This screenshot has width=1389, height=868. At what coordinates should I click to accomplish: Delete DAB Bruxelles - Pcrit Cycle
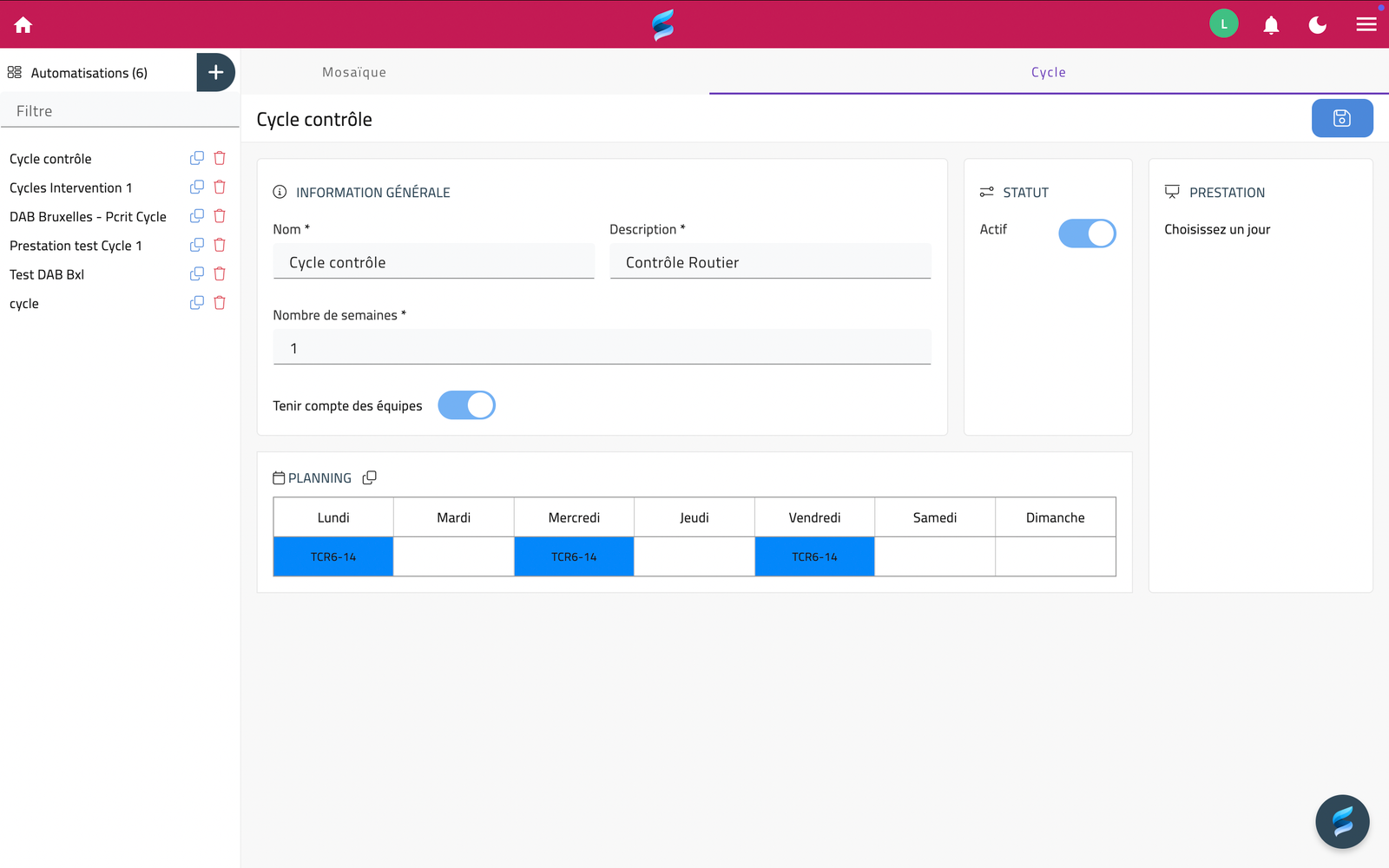(x=220, y=215)
